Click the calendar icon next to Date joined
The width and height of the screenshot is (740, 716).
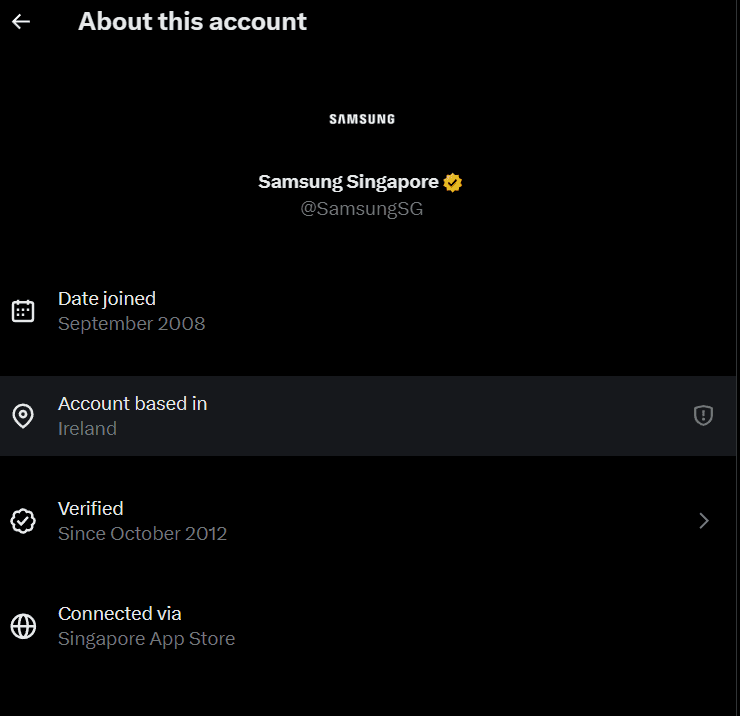pyautogui.click(x=23, y=311)
